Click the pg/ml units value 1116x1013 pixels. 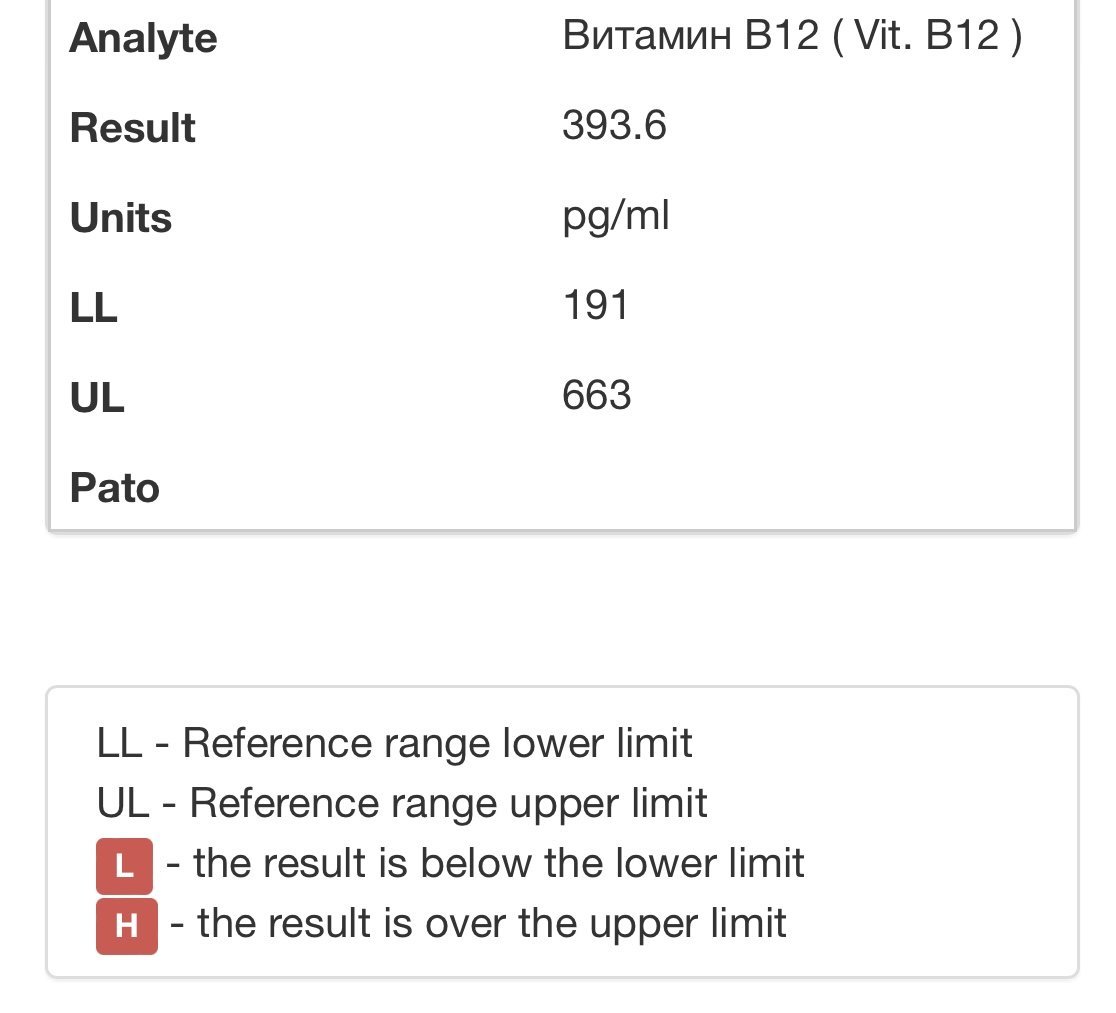(615, 216)
